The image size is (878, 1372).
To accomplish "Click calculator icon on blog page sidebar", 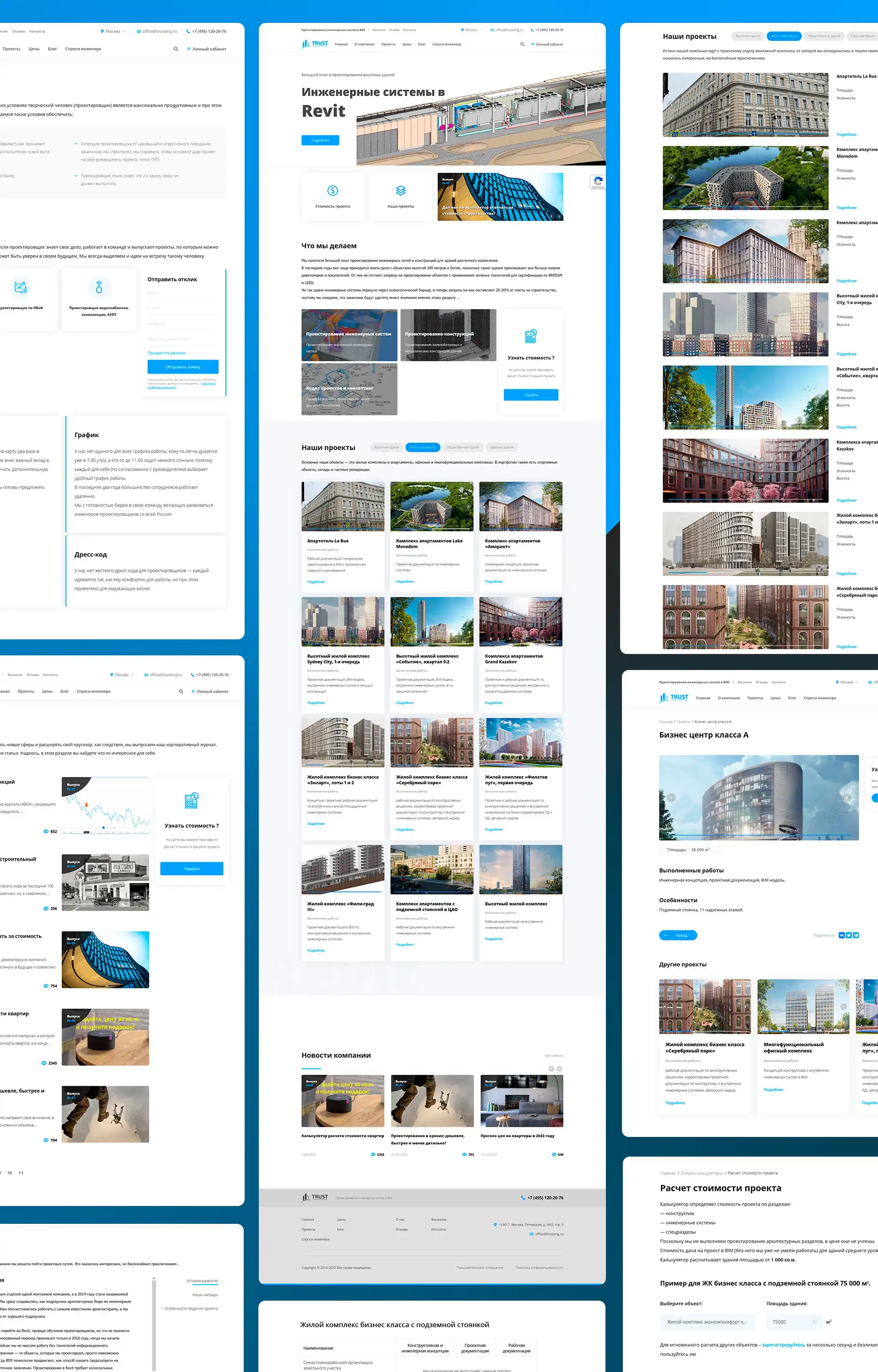I will coord(192,800).
